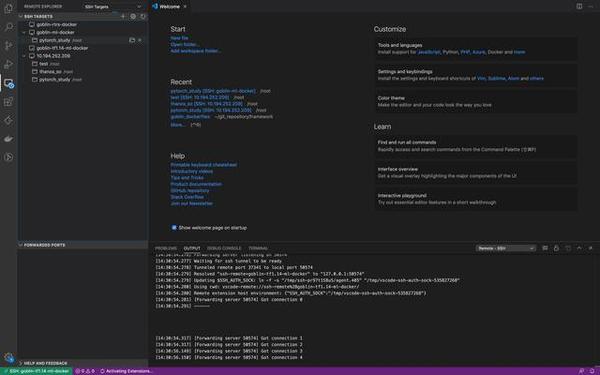Remove pytorch_study under goblin-ml-docker with its x icon

click(140, 40)
